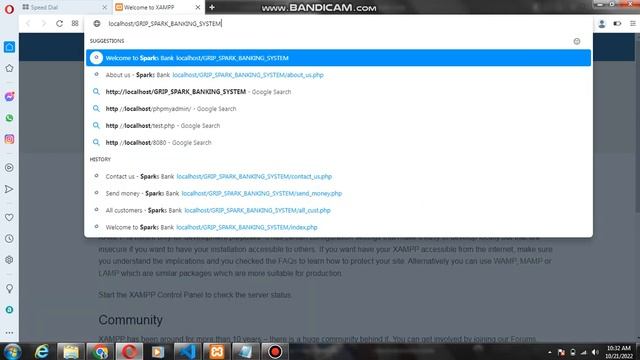Open Windows Start button
Viewport: 640px width, 360px height.
[12, 351]
